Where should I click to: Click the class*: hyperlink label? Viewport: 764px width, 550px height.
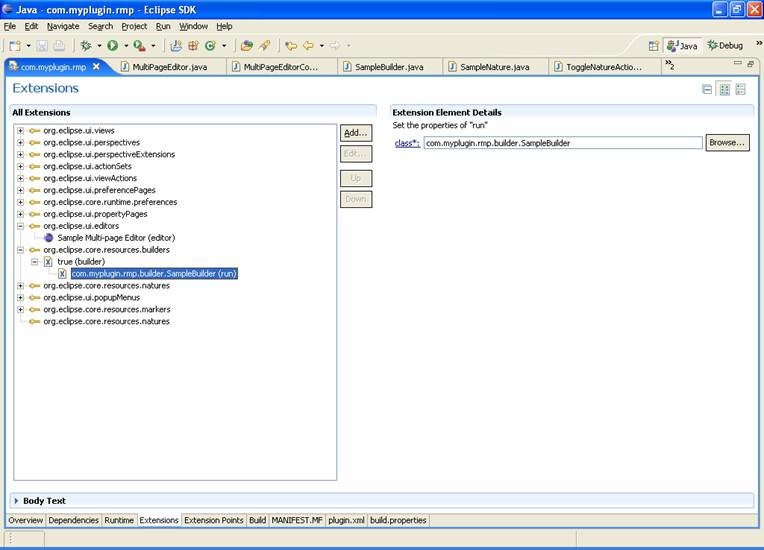point(407,143)
